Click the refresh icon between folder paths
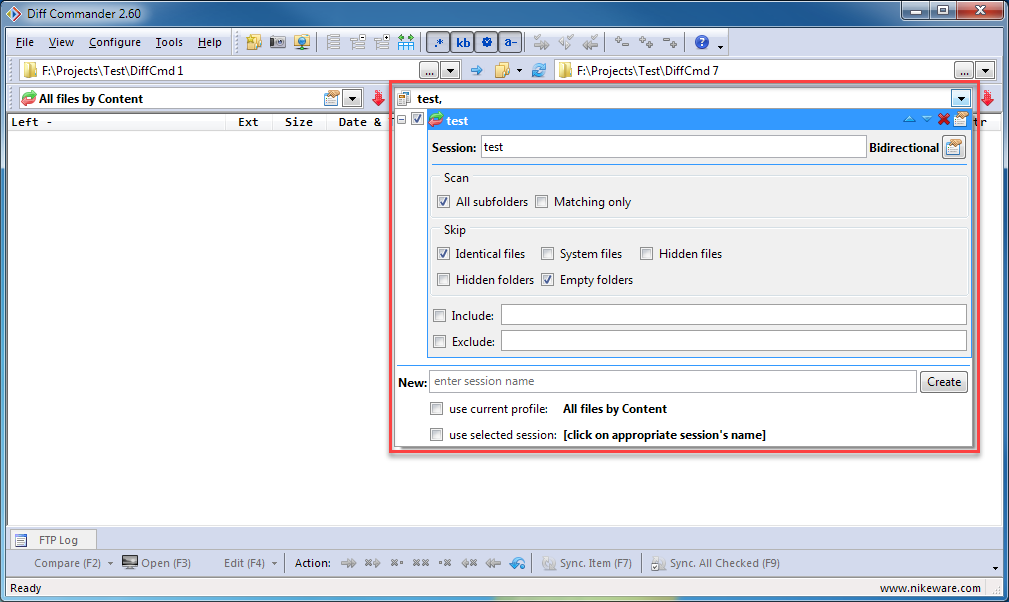The width and height of the screenshot is (1009, 602). click(x=539, y=70)
